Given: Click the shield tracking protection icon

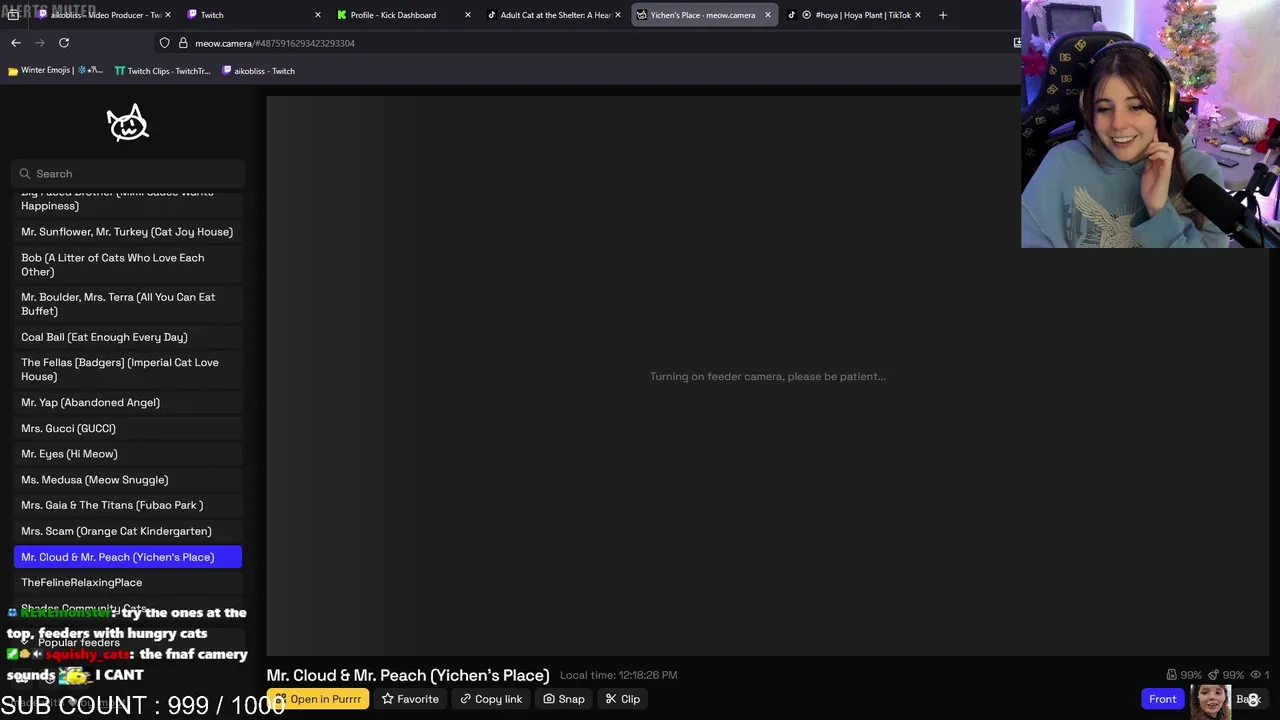Looking at the screenshot, I should click(x=165, y=43).
